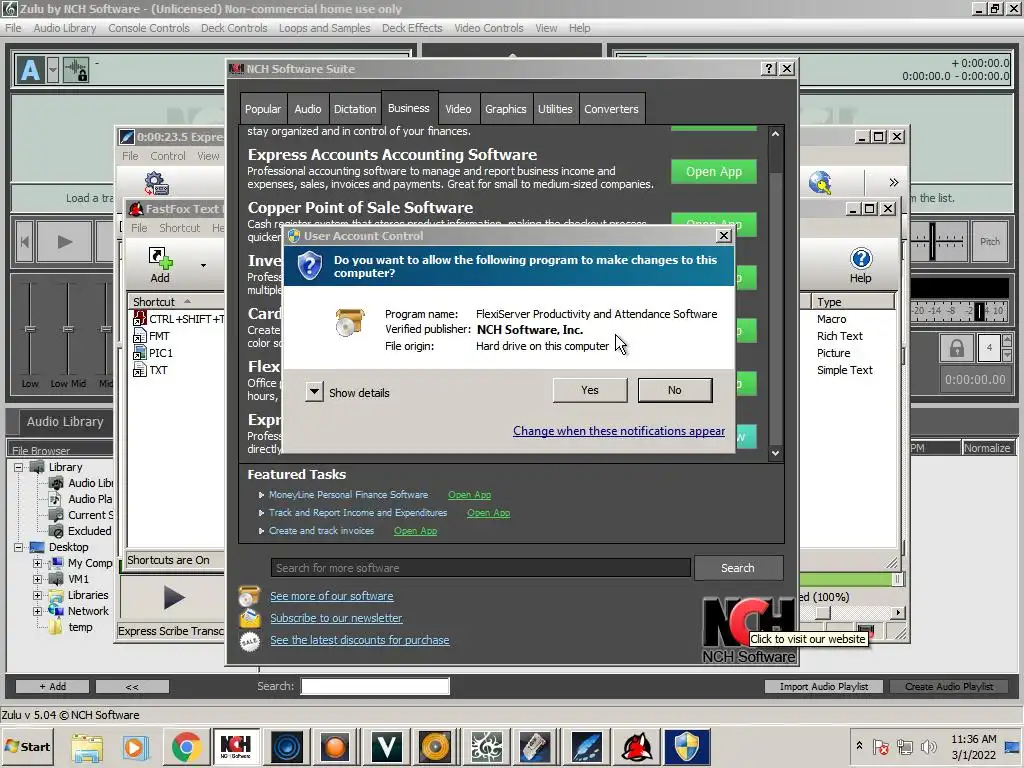Skip to start on deck A

pos(24,242)
